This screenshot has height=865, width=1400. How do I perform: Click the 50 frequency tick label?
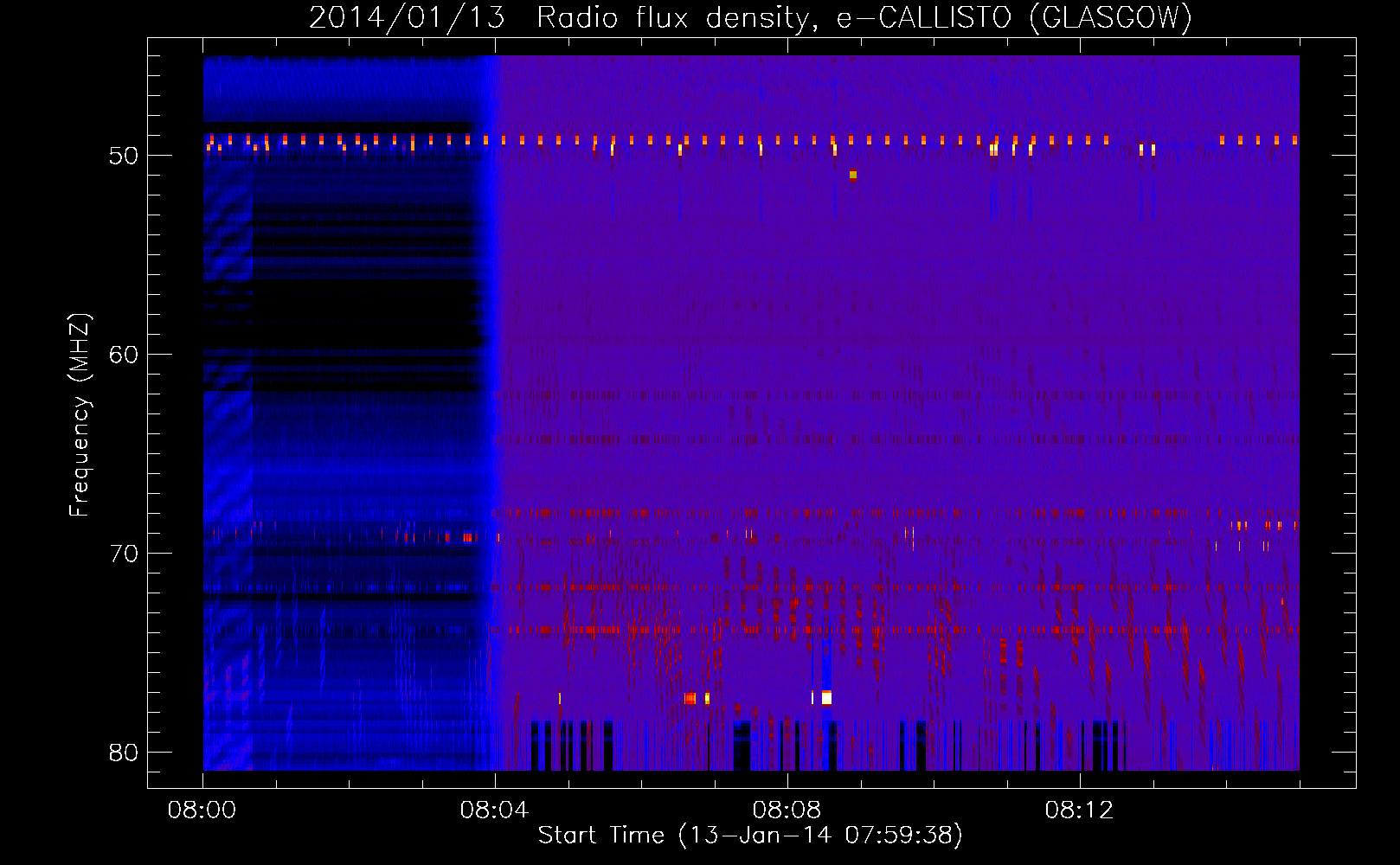click(124, 156)
